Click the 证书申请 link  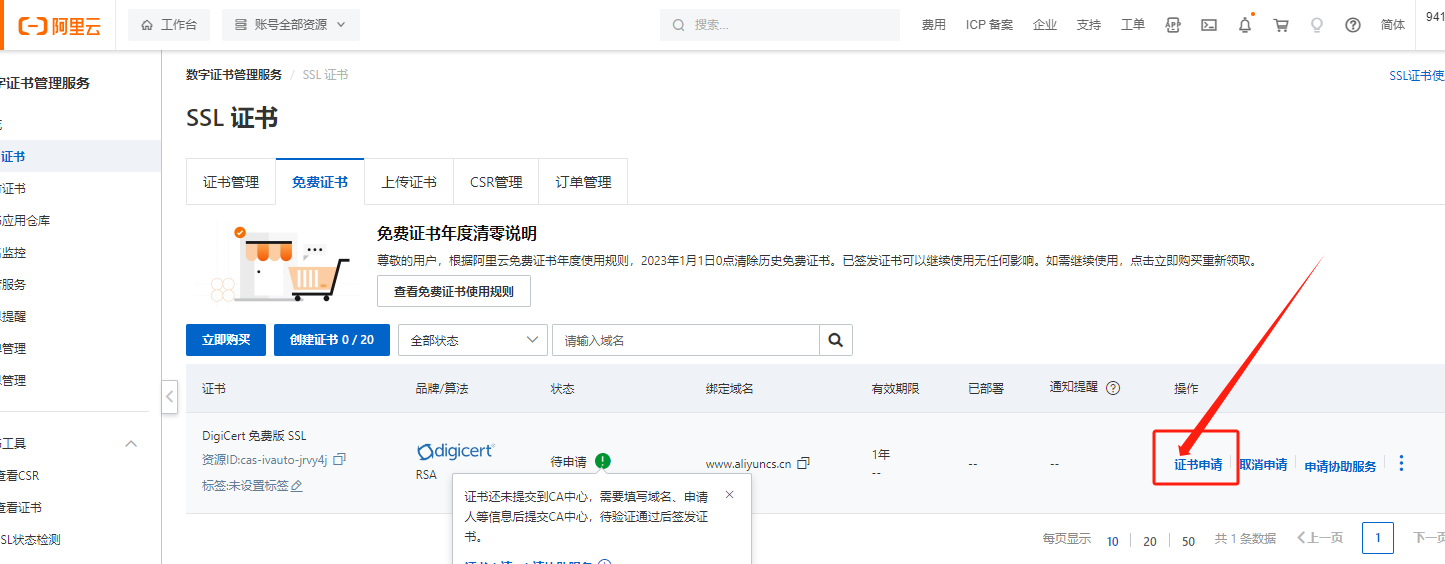(1198, 465)
